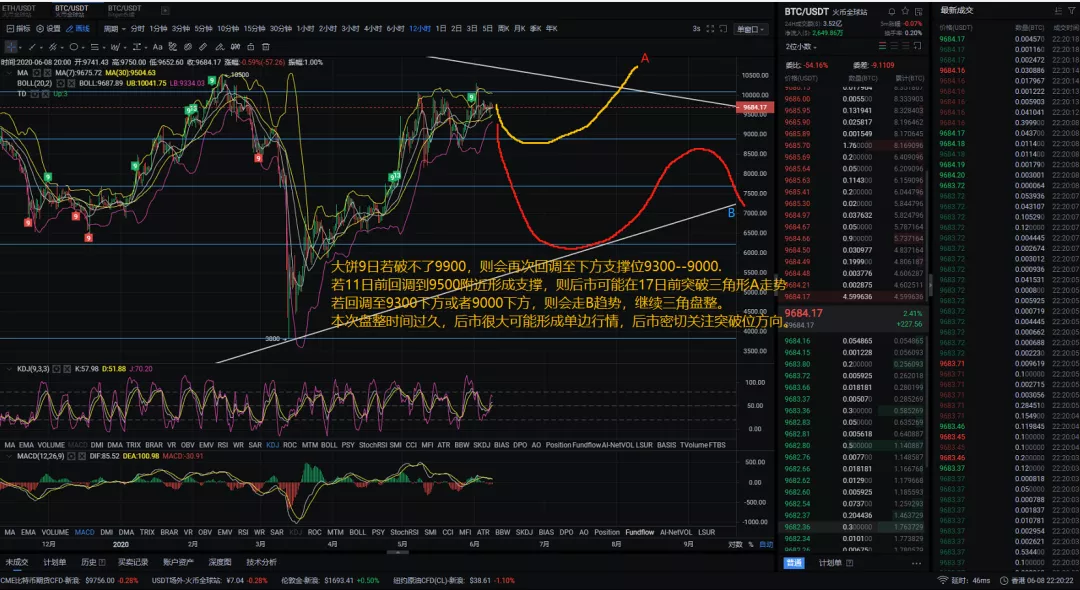Toggle the % percentage price scale
Screen dimensions: 1080x590
[751, 545]
